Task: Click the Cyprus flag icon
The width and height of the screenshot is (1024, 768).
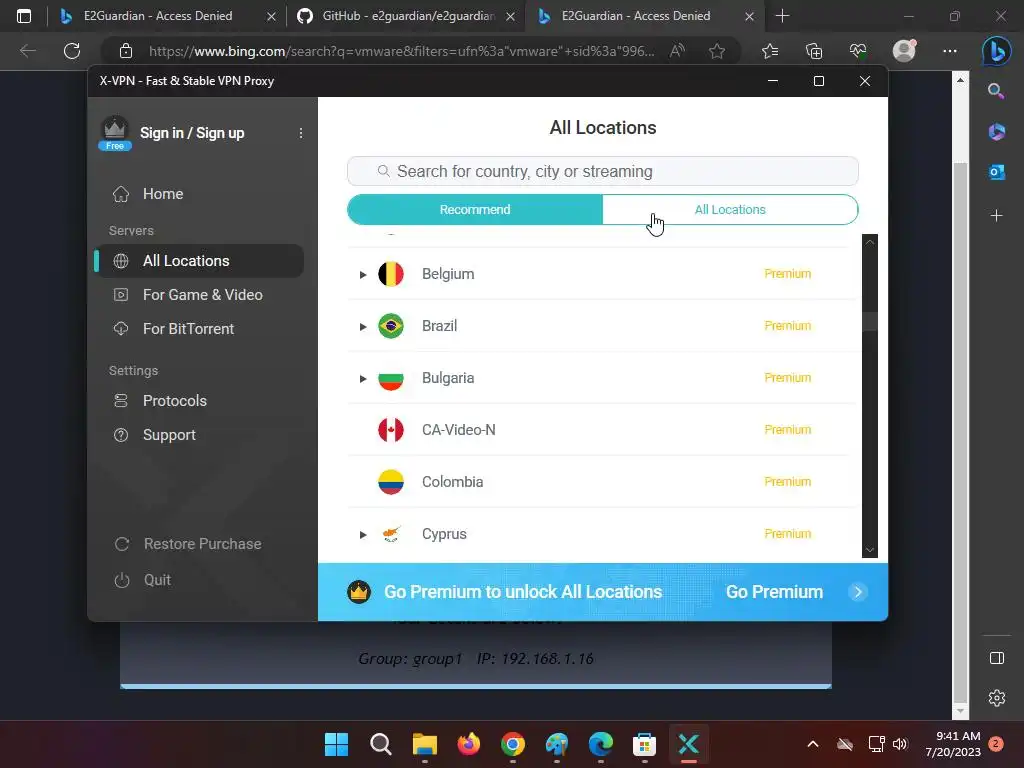Action: click(x=391, y=534)
